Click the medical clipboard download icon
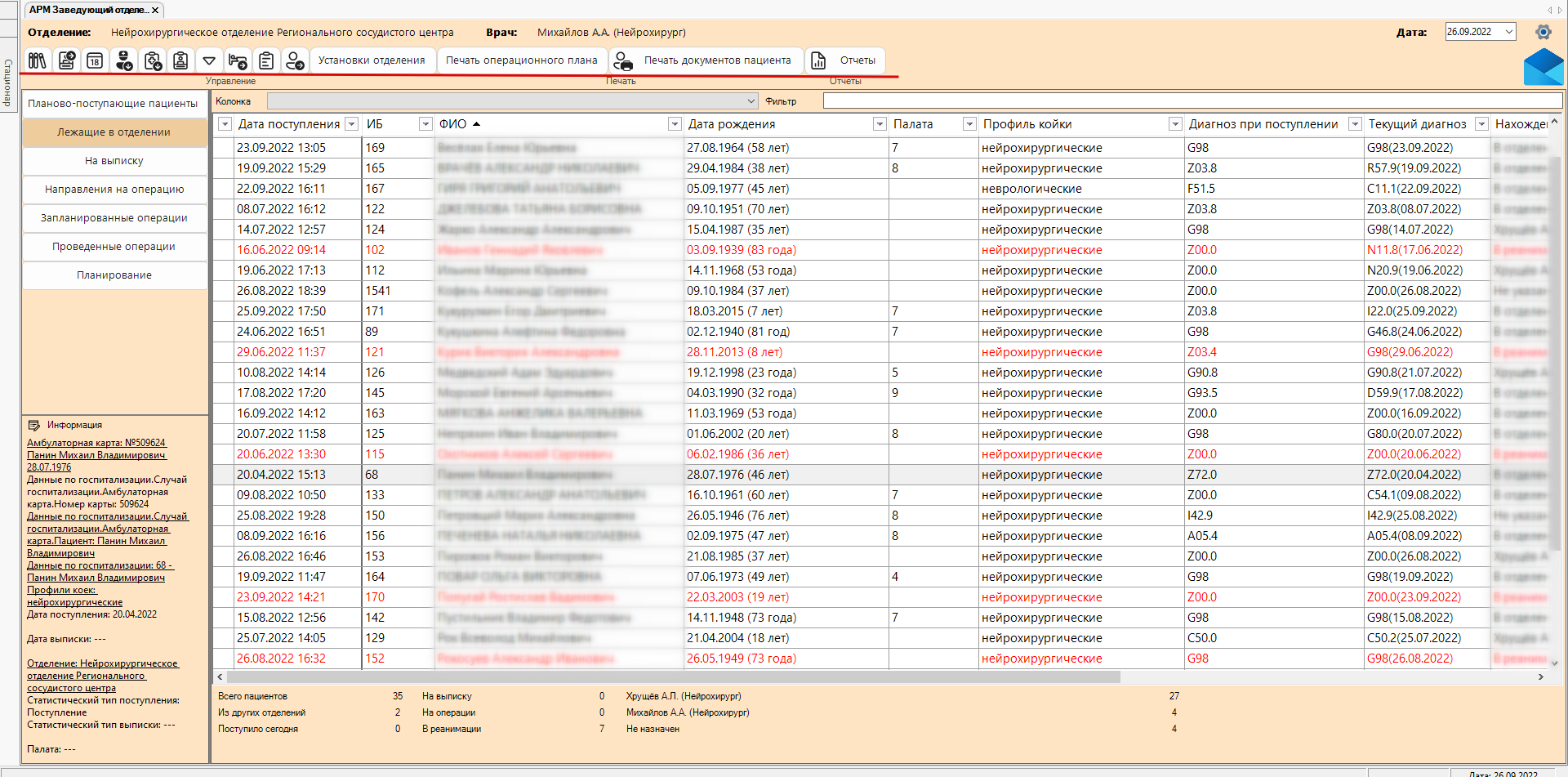 point(152,60)
